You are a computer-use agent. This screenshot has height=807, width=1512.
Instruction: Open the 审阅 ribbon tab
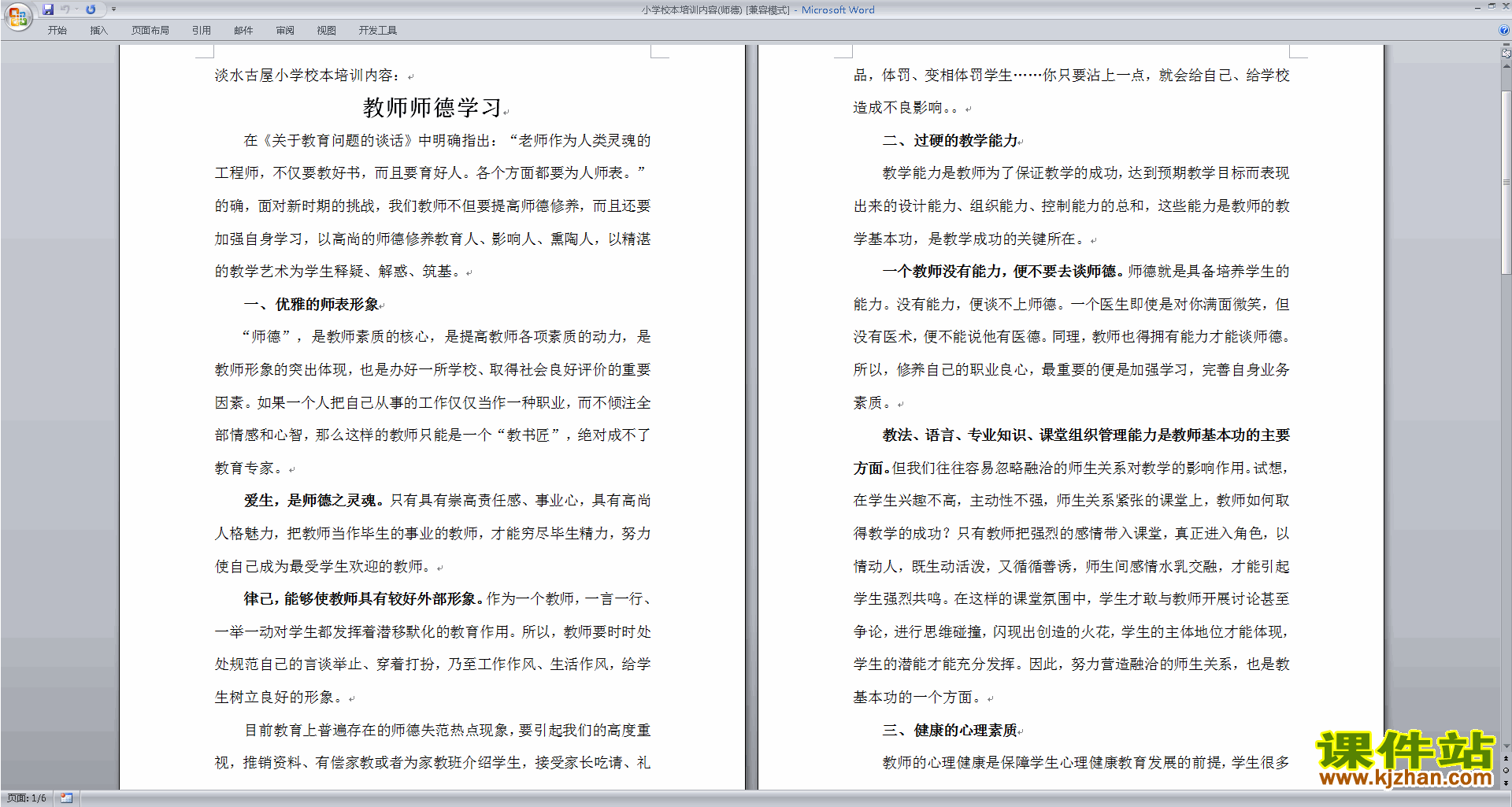(x=285, y=30)
